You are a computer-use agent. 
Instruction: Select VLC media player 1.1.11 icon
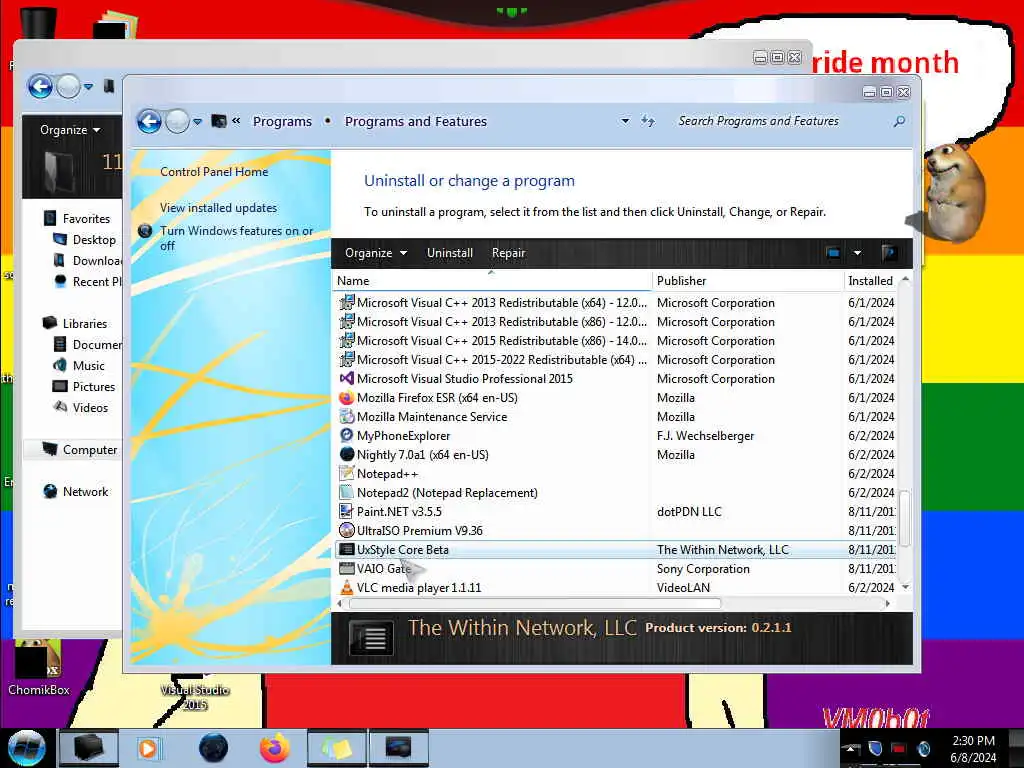pos(347,587)
